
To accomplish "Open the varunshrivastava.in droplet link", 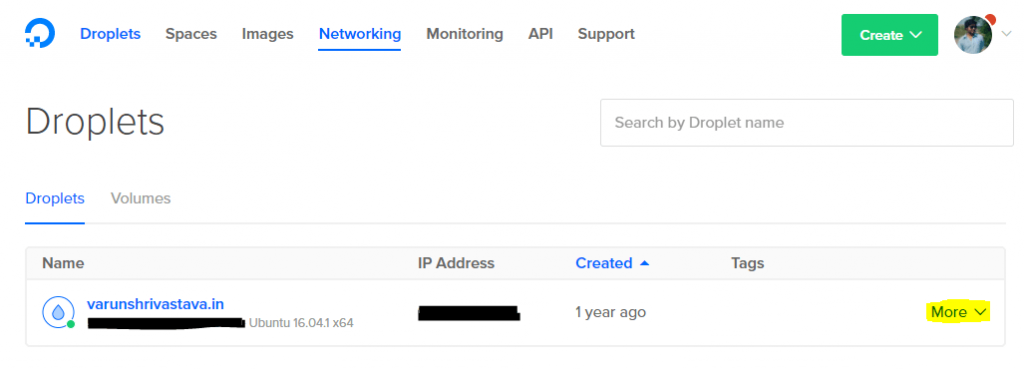I will (x=155, y=304).
